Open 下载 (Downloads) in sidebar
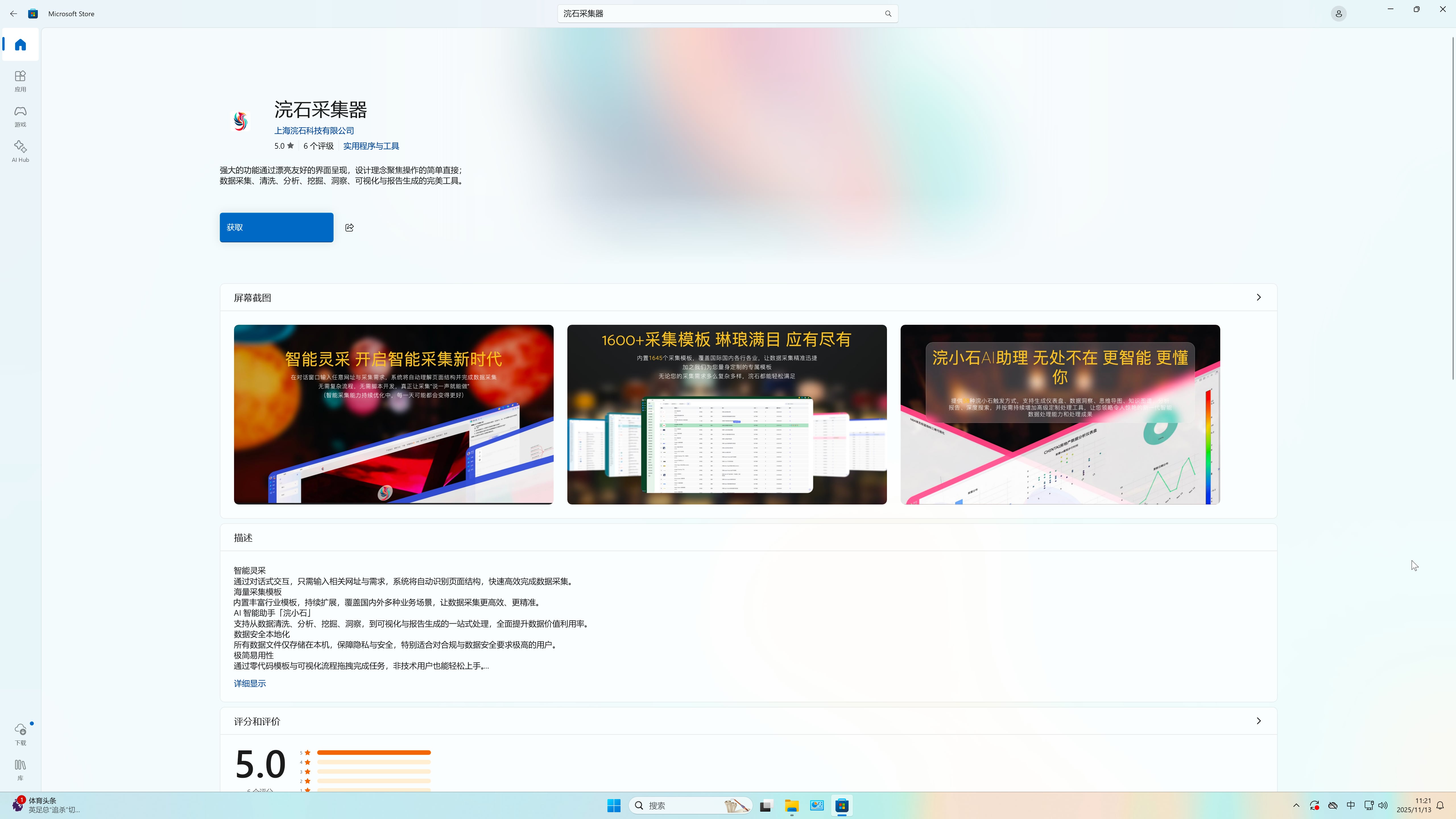Image resolution: width=1456 pixels, height=819 pixels. click(20, 734)
